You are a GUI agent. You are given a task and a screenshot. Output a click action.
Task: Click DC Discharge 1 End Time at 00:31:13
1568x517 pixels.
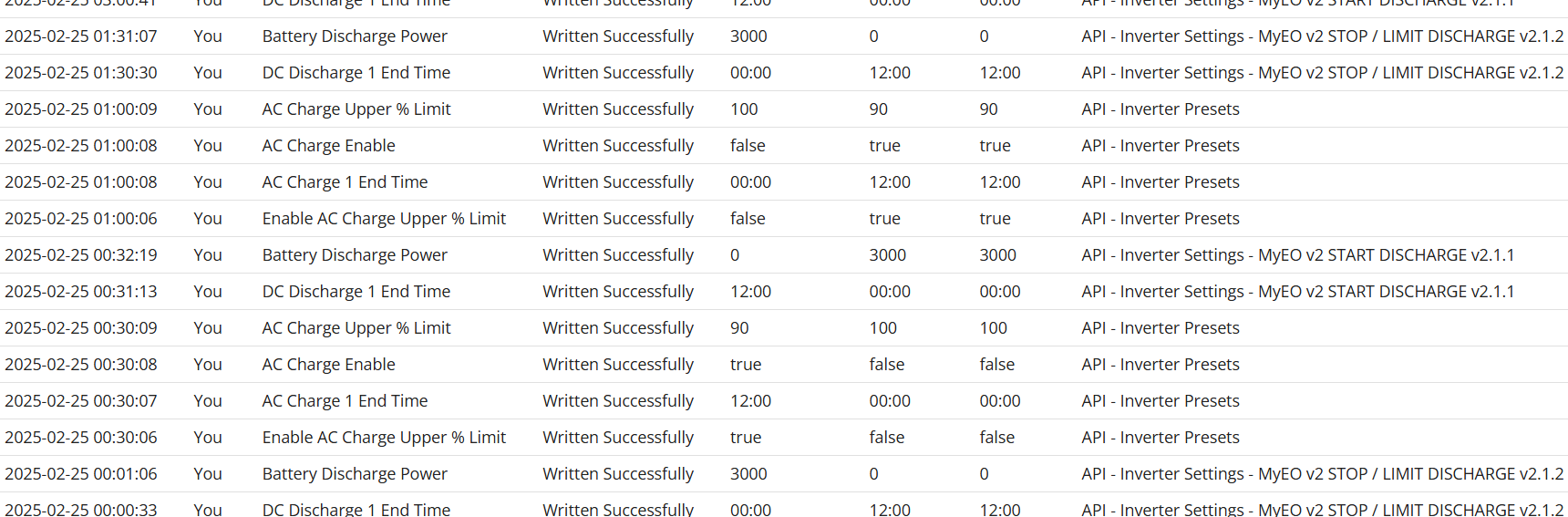[x=356, y=292]
